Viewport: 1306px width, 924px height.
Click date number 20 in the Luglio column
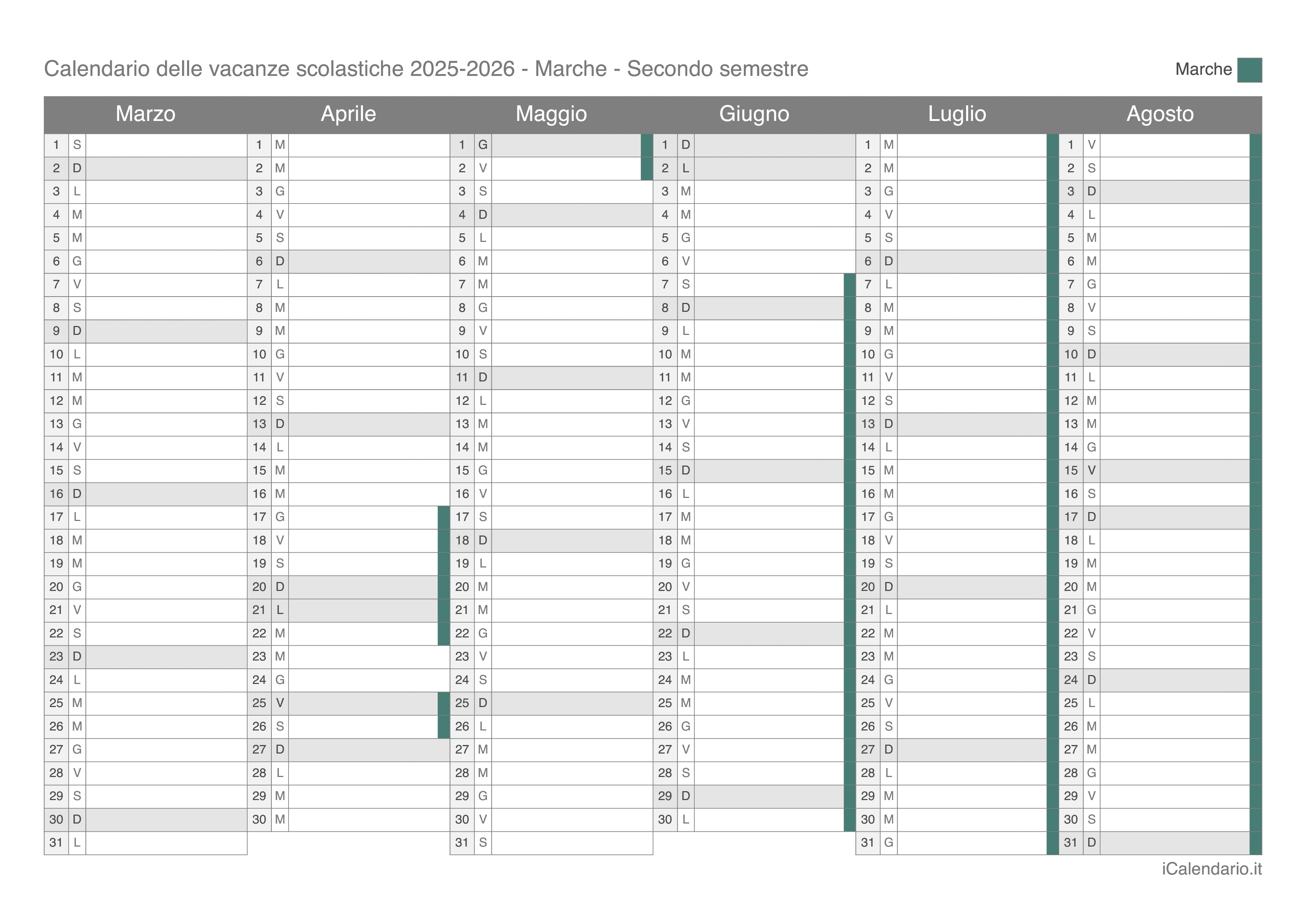(868, 586)
